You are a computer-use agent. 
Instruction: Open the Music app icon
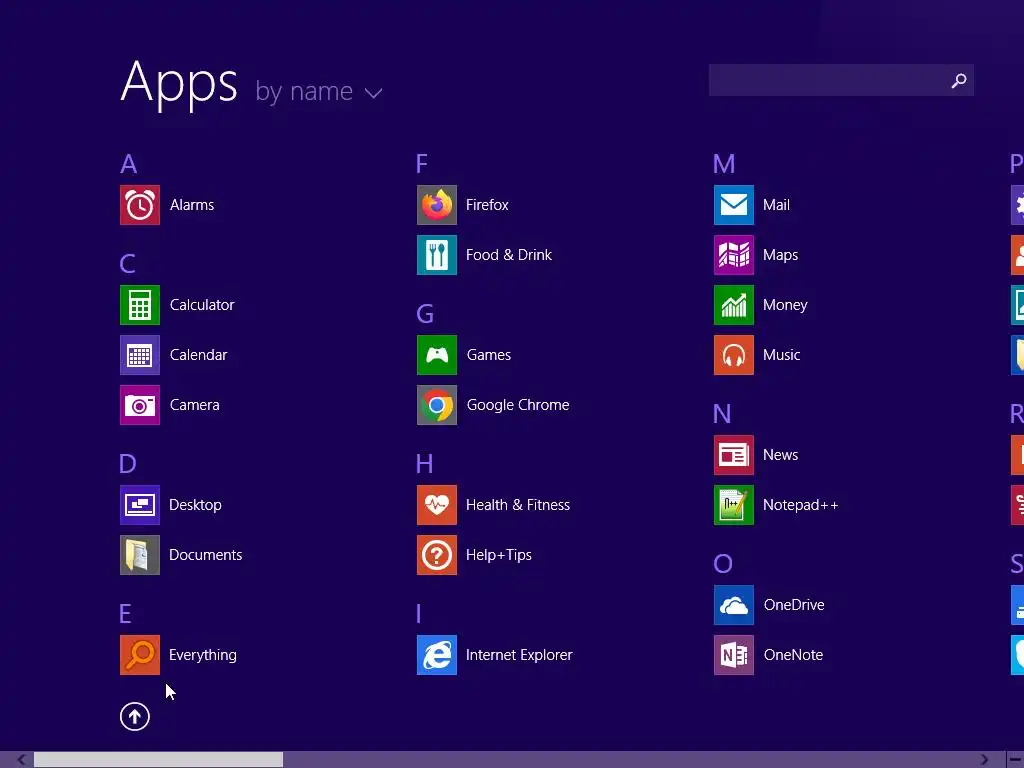(734, 355)
